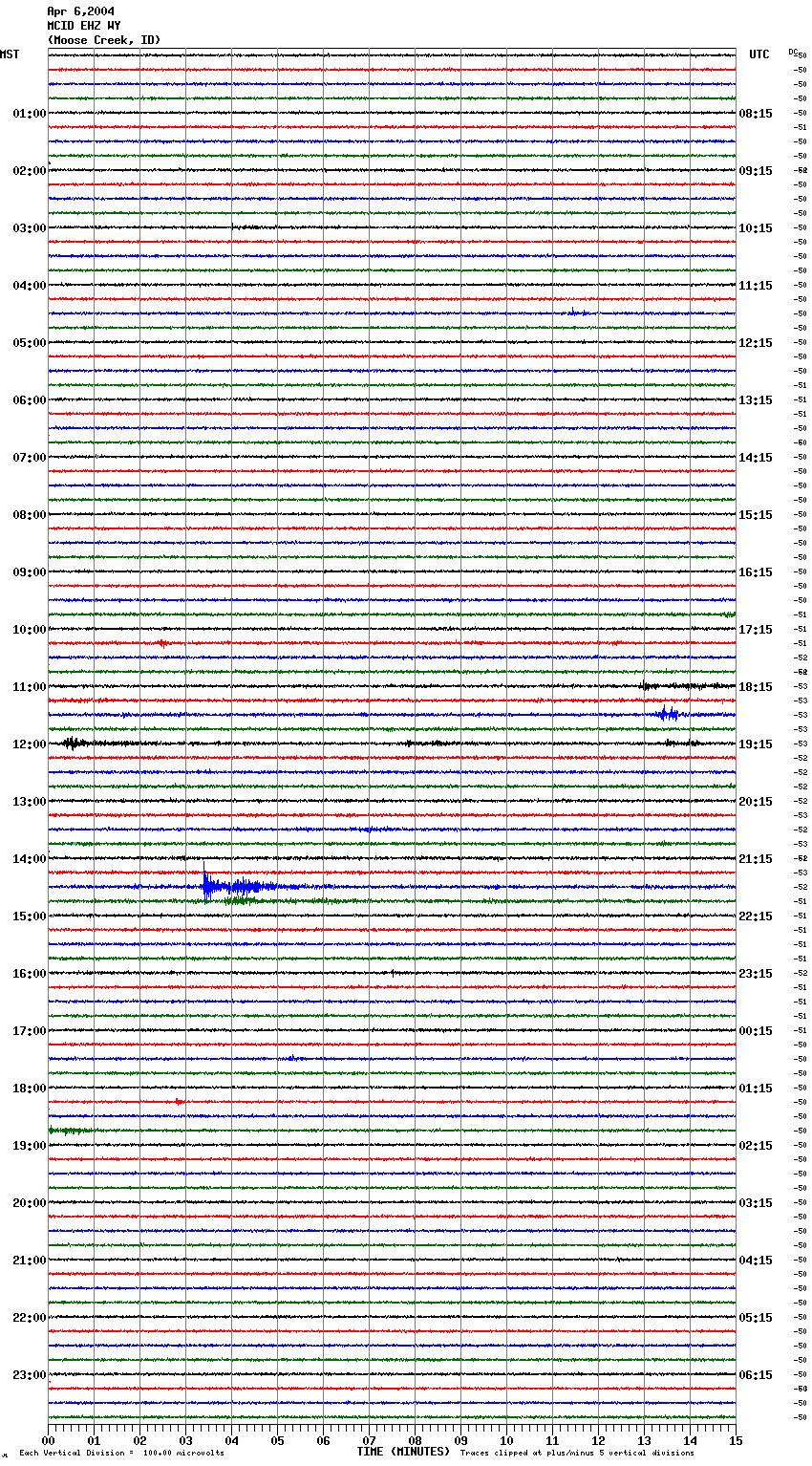This screenshot has width=812, height=1466.
Task: Click the "12:00" MST time label
Action: [30, 744]
